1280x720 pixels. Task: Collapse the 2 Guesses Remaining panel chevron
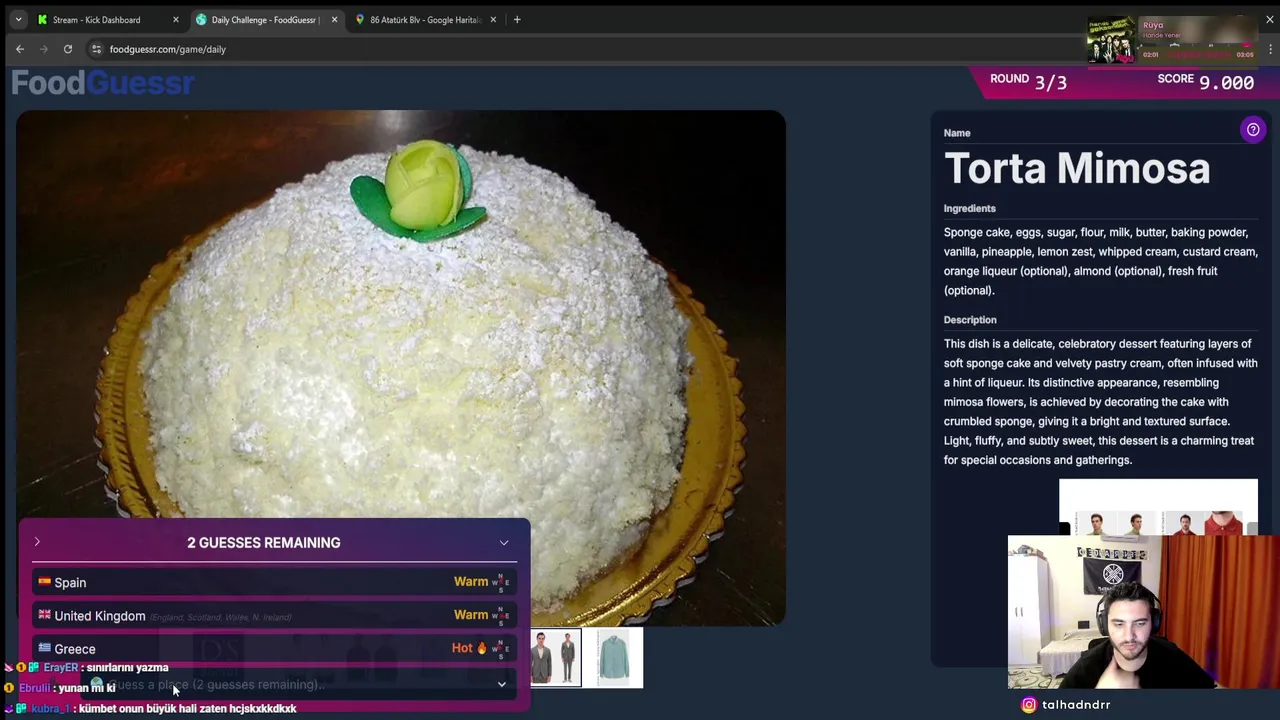coord(504,542)
